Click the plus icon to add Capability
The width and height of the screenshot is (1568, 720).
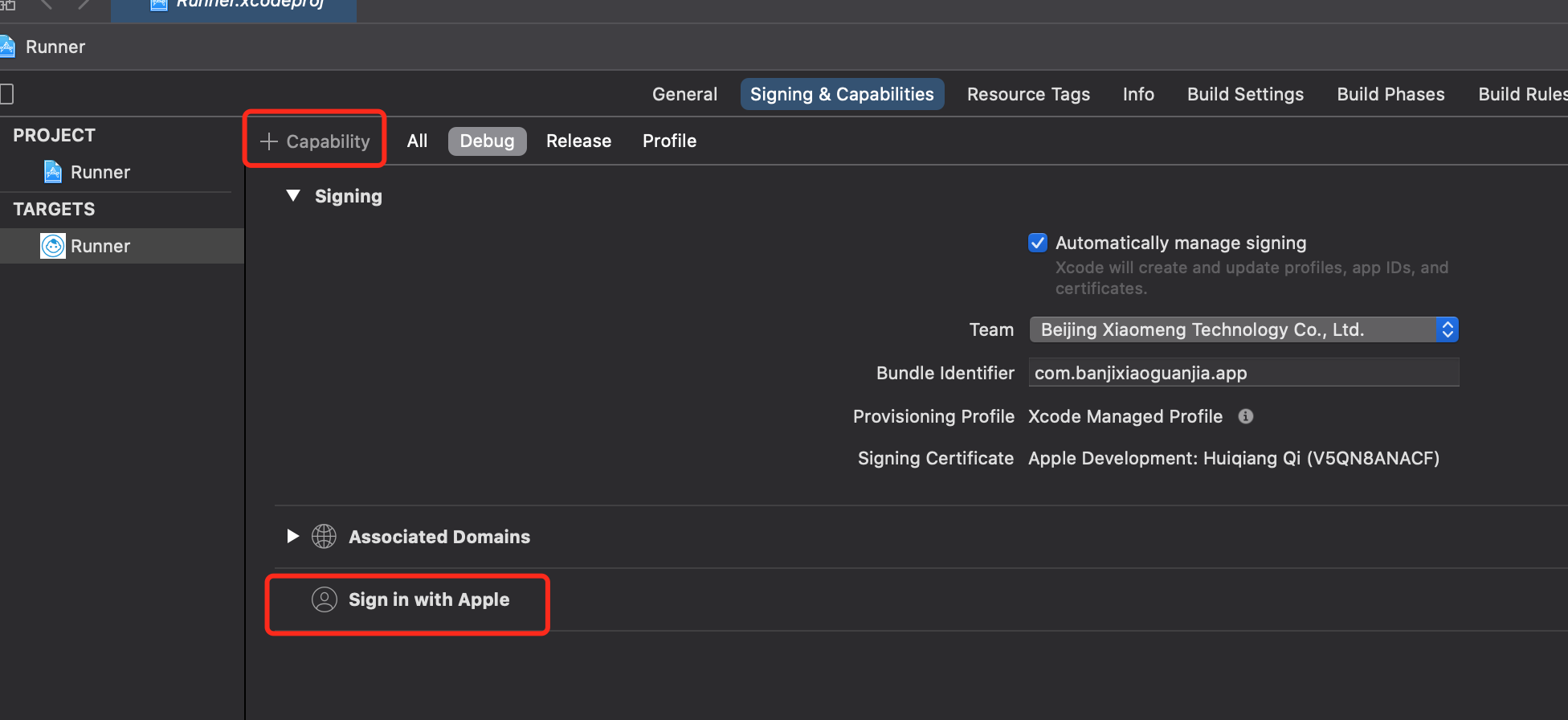tap(269, 141)
